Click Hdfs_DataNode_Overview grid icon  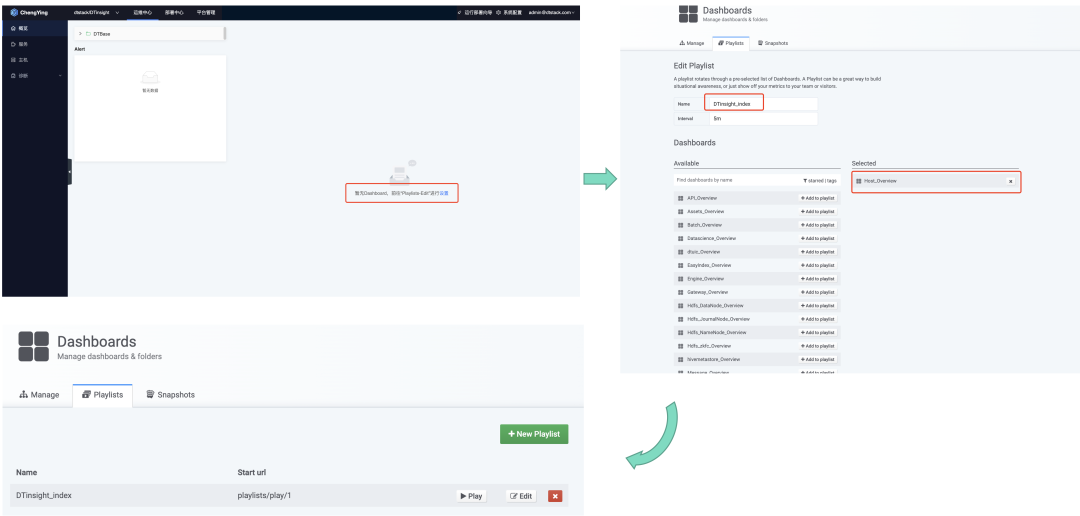point(681,305)
